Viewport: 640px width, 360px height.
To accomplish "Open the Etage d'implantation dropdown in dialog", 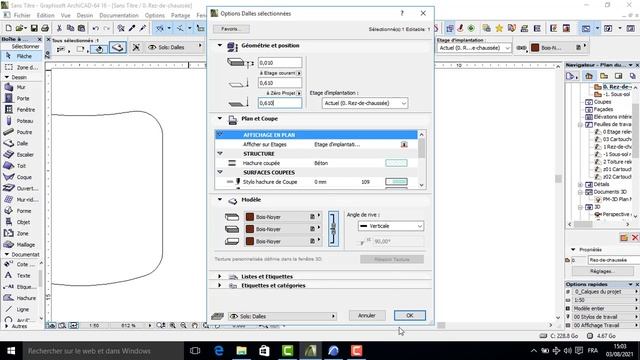I will [364, 103].
